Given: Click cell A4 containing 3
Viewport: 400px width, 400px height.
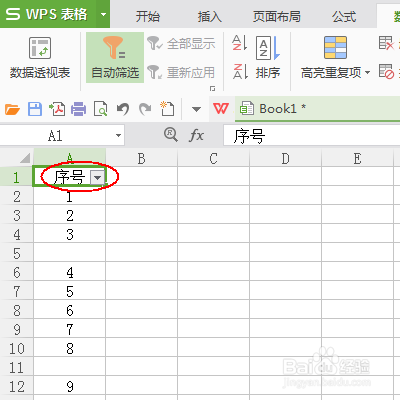Looking at the screenshot, I should tap(70, 234).
